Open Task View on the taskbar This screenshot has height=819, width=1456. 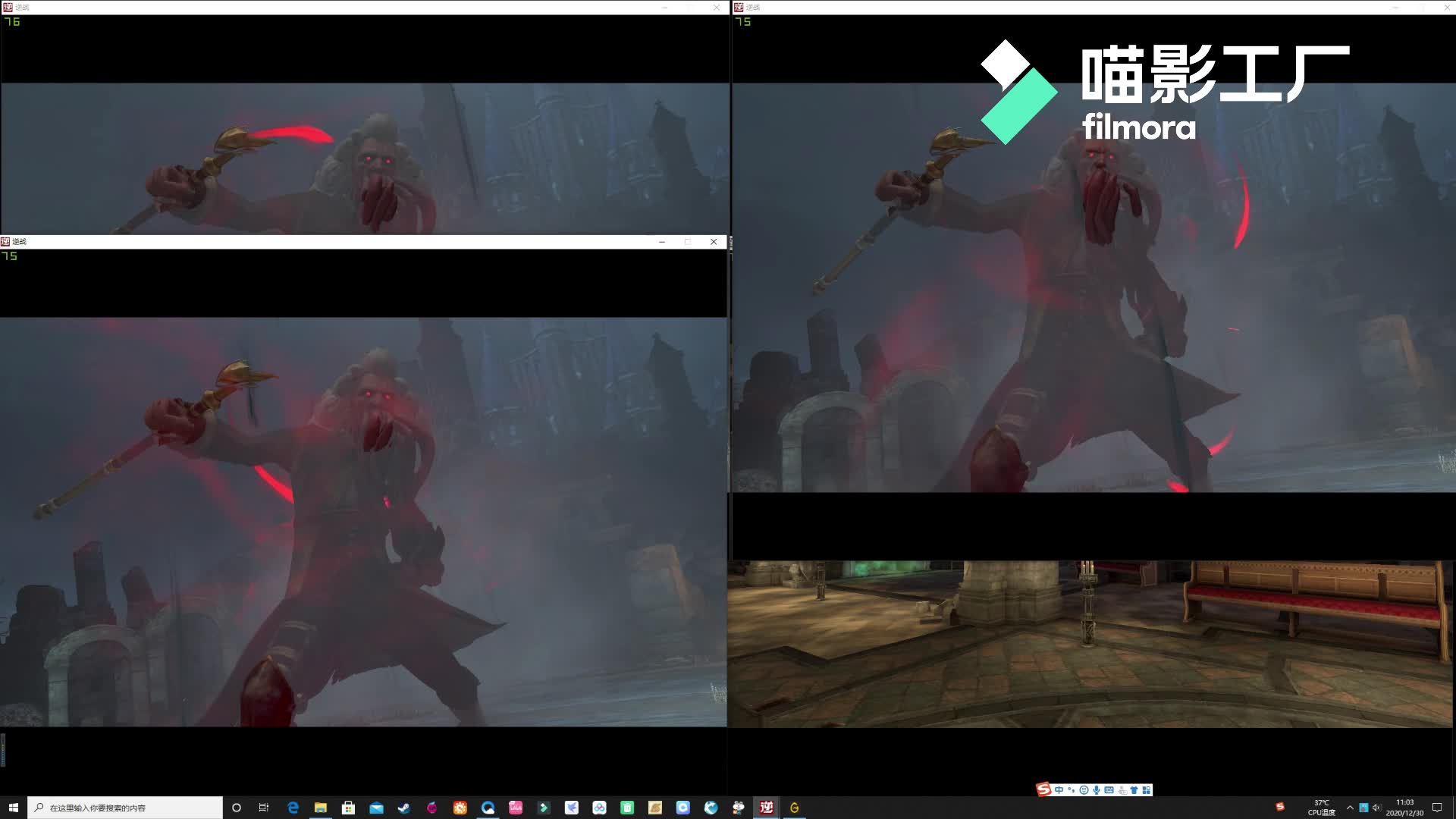pos(264,808)
